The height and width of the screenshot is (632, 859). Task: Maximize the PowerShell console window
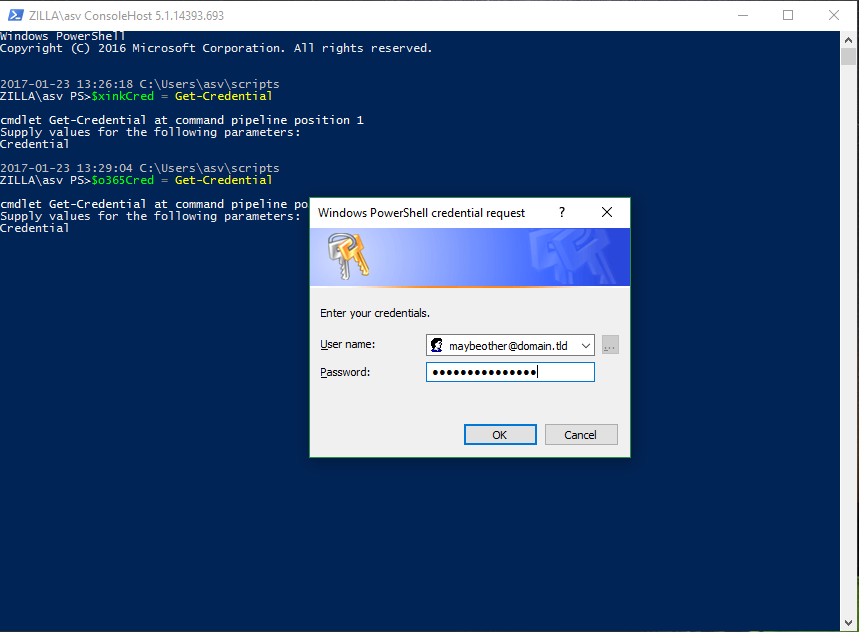pos(788,15)
